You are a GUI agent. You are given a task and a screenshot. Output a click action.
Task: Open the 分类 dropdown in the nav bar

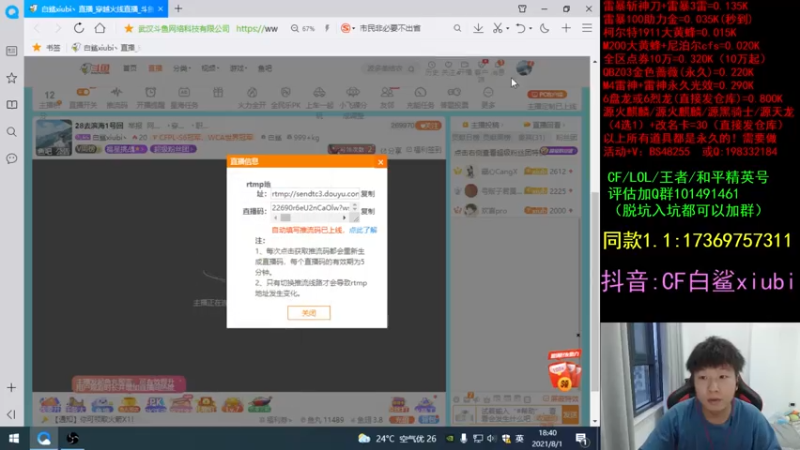point(181,68)
